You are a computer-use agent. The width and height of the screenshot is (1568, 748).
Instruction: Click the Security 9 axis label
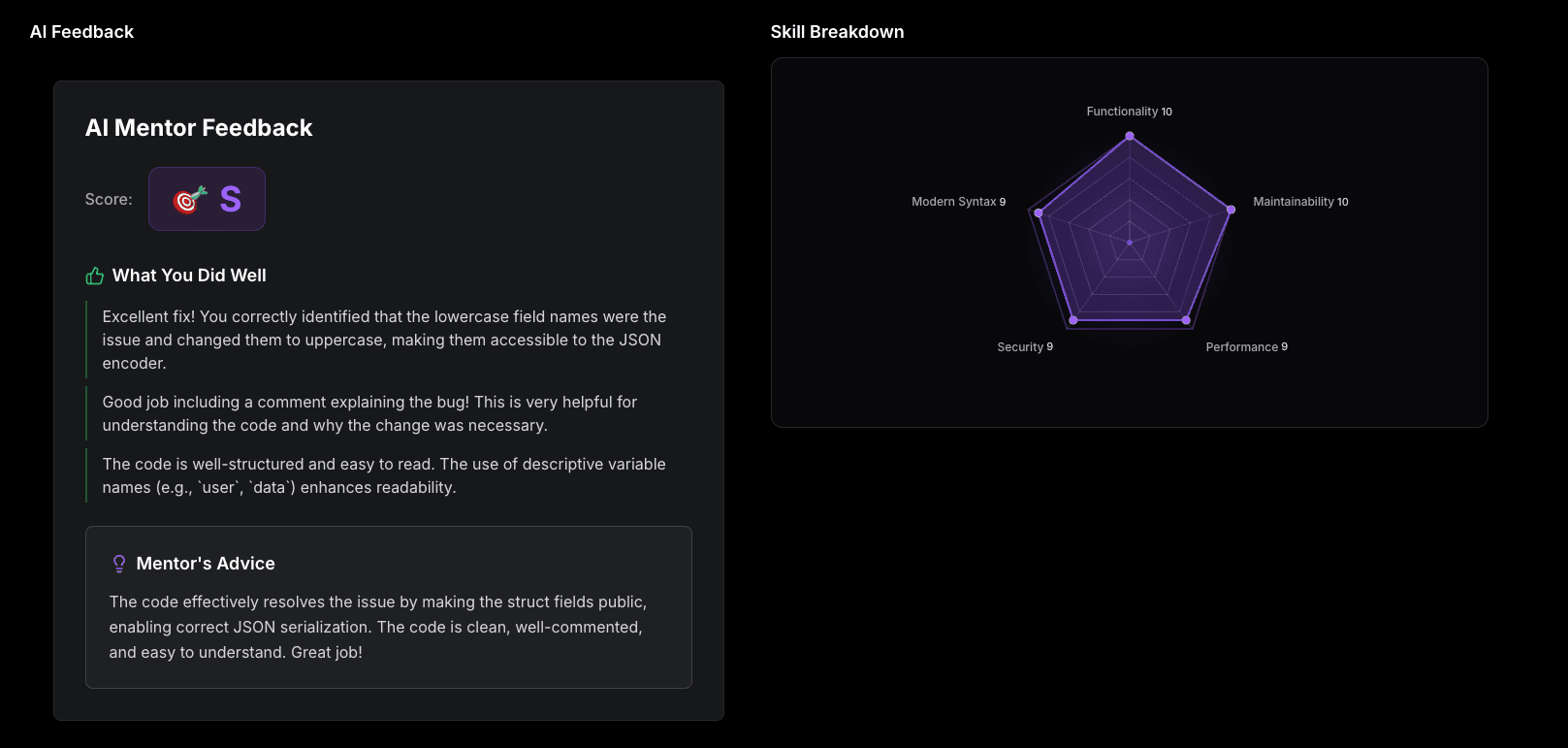[1025, 347]
